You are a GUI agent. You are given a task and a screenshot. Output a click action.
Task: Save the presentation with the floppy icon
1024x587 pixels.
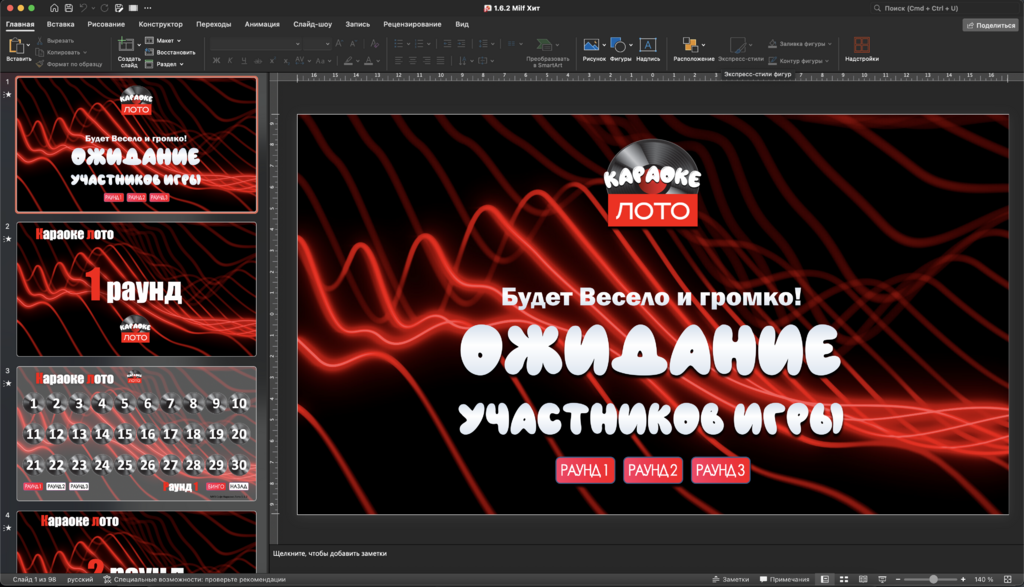69,8
